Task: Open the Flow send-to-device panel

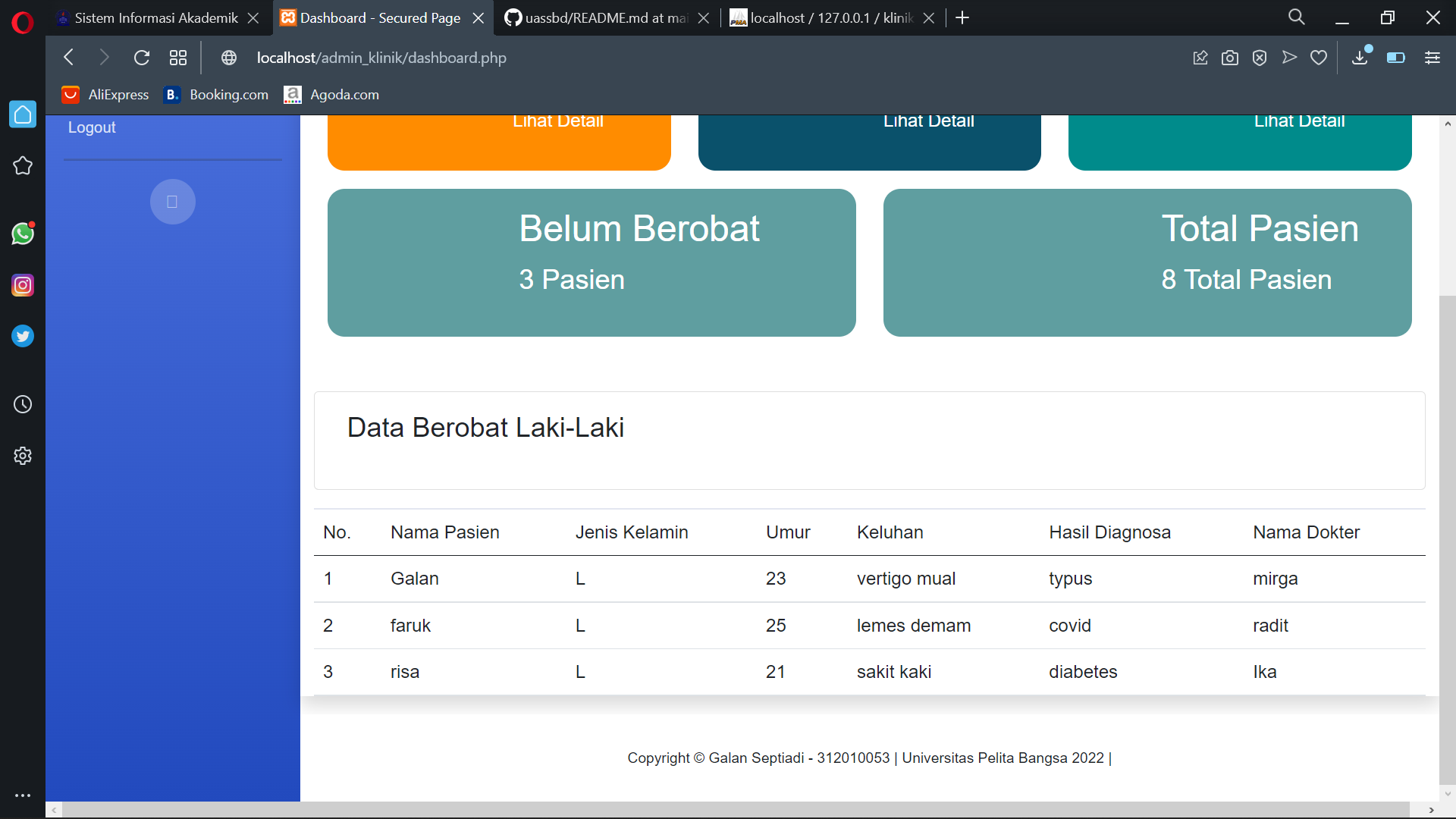Action: (1289, 57)
